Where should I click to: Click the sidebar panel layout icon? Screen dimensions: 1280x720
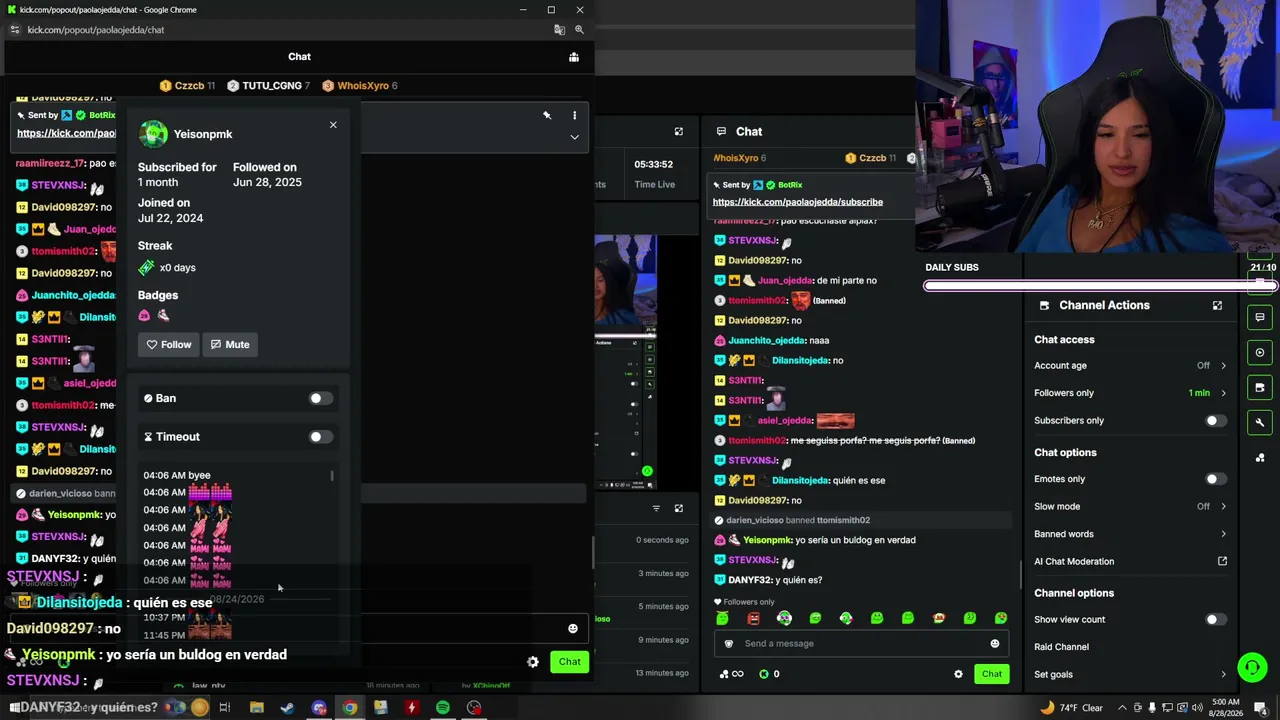pos(1260,387)
